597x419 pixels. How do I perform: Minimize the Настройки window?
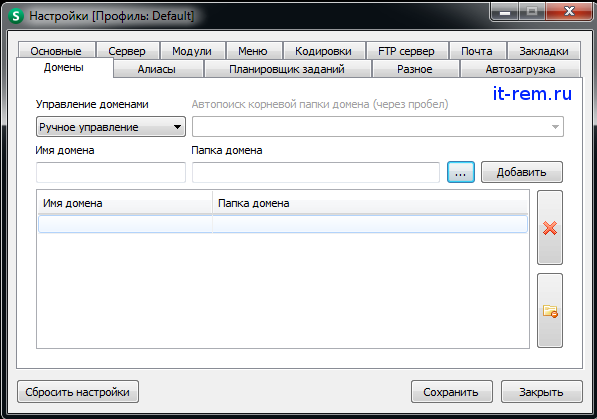pos(505,12)
